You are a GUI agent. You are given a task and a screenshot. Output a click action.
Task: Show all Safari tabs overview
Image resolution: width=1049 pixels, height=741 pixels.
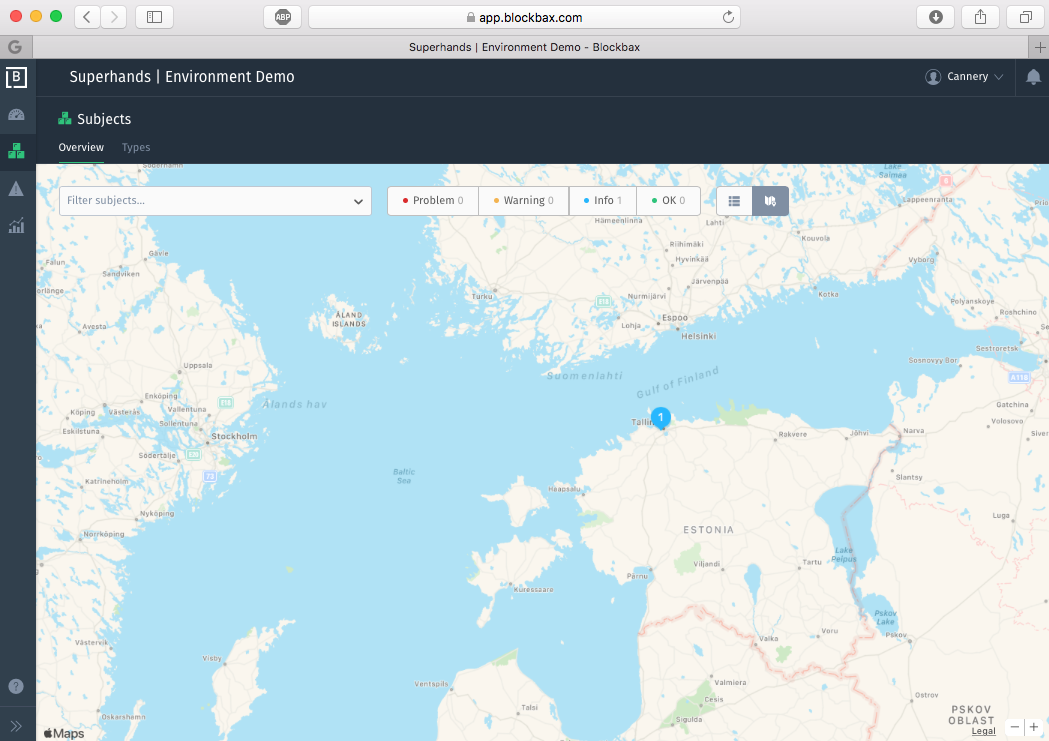click(x=1025, y=17)
